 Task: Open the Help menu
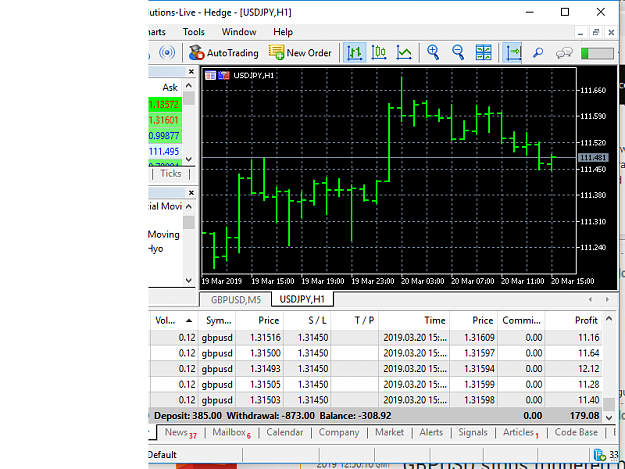[283, 32]
